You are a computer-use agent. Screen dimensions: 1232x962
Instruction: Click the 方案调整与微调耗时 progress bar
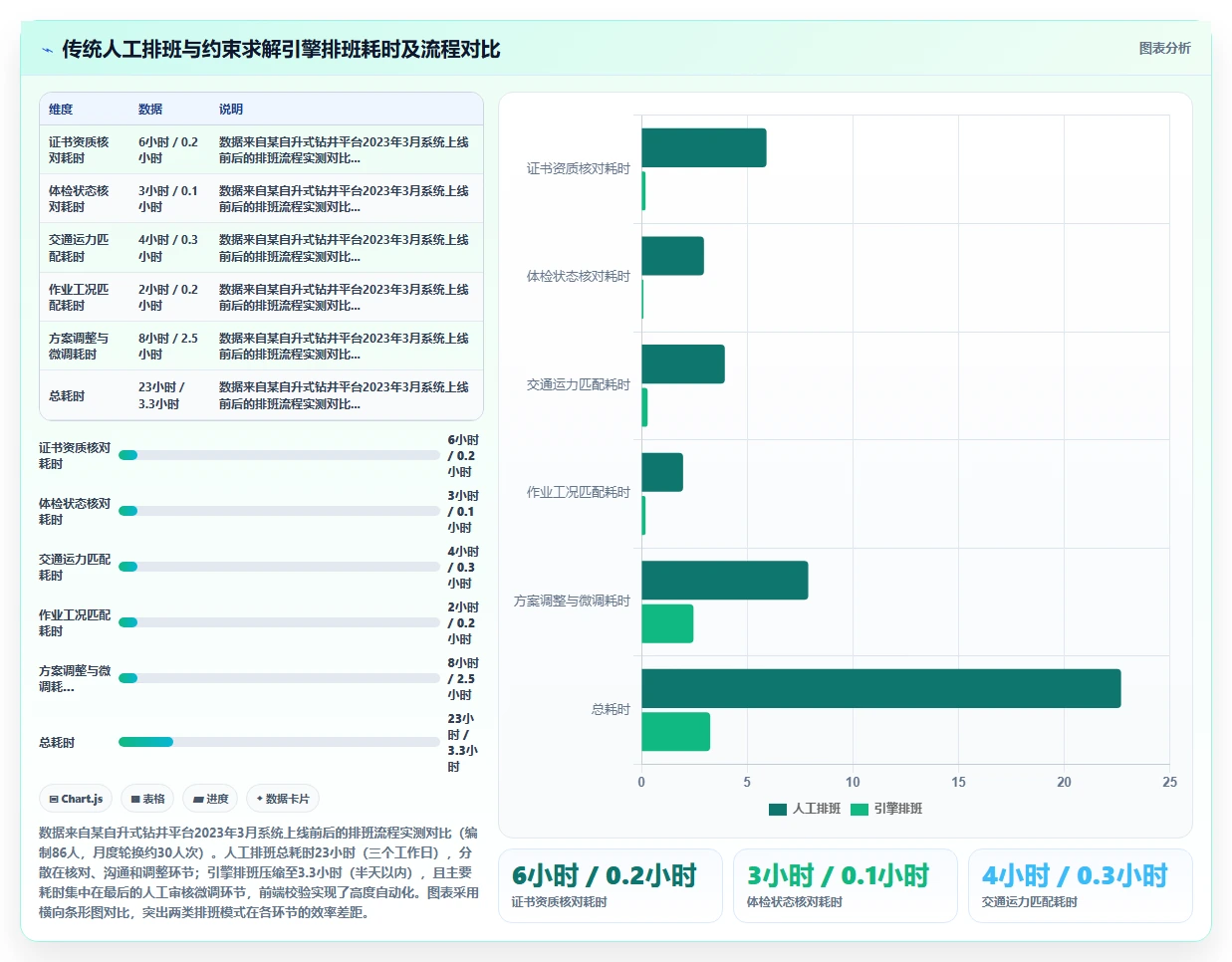(279, 678)
